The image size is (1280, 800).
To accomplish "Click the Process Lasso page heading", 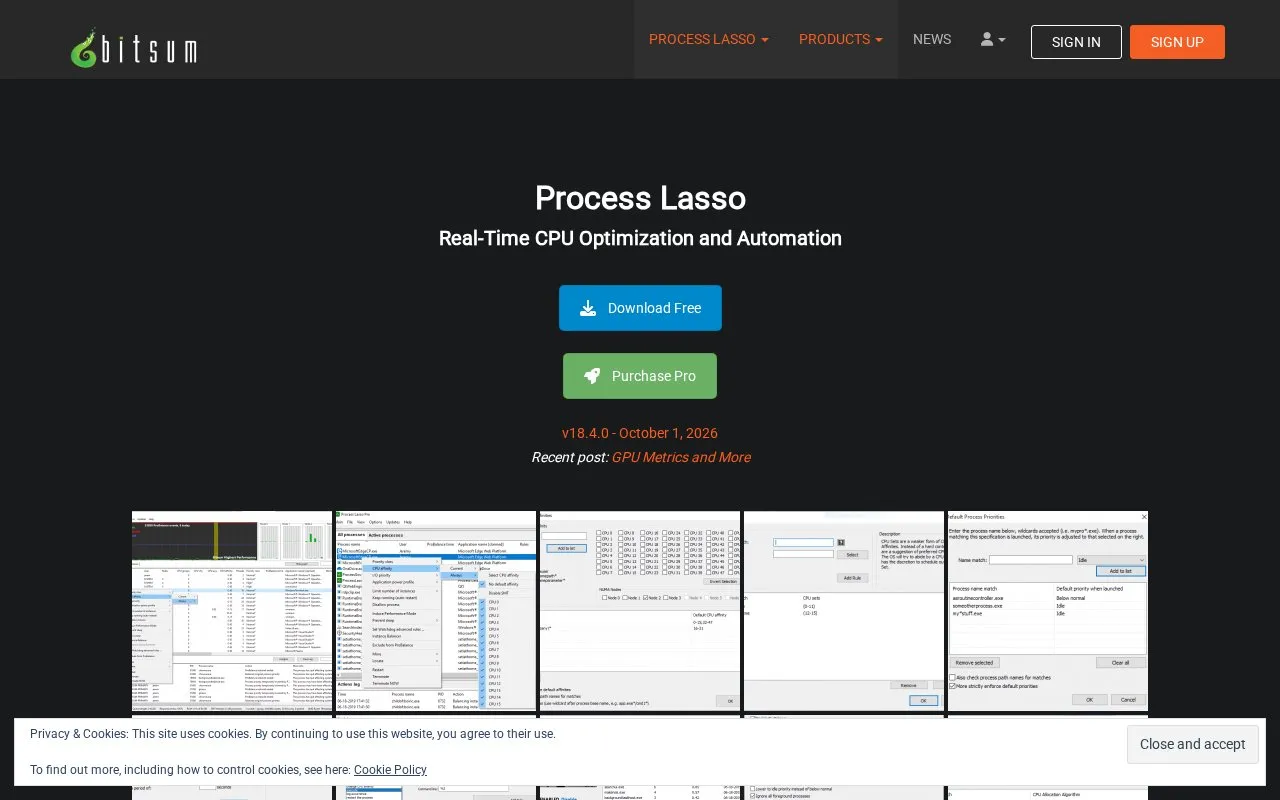I will tap(640, 198).
